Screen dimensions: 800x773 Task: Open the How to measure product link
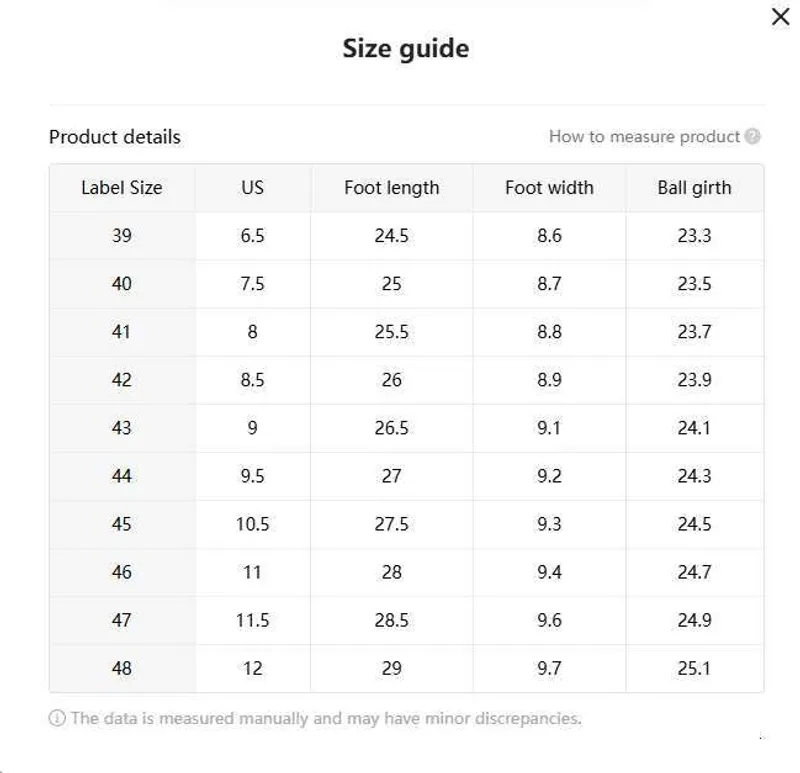click(x=644, y=136)
